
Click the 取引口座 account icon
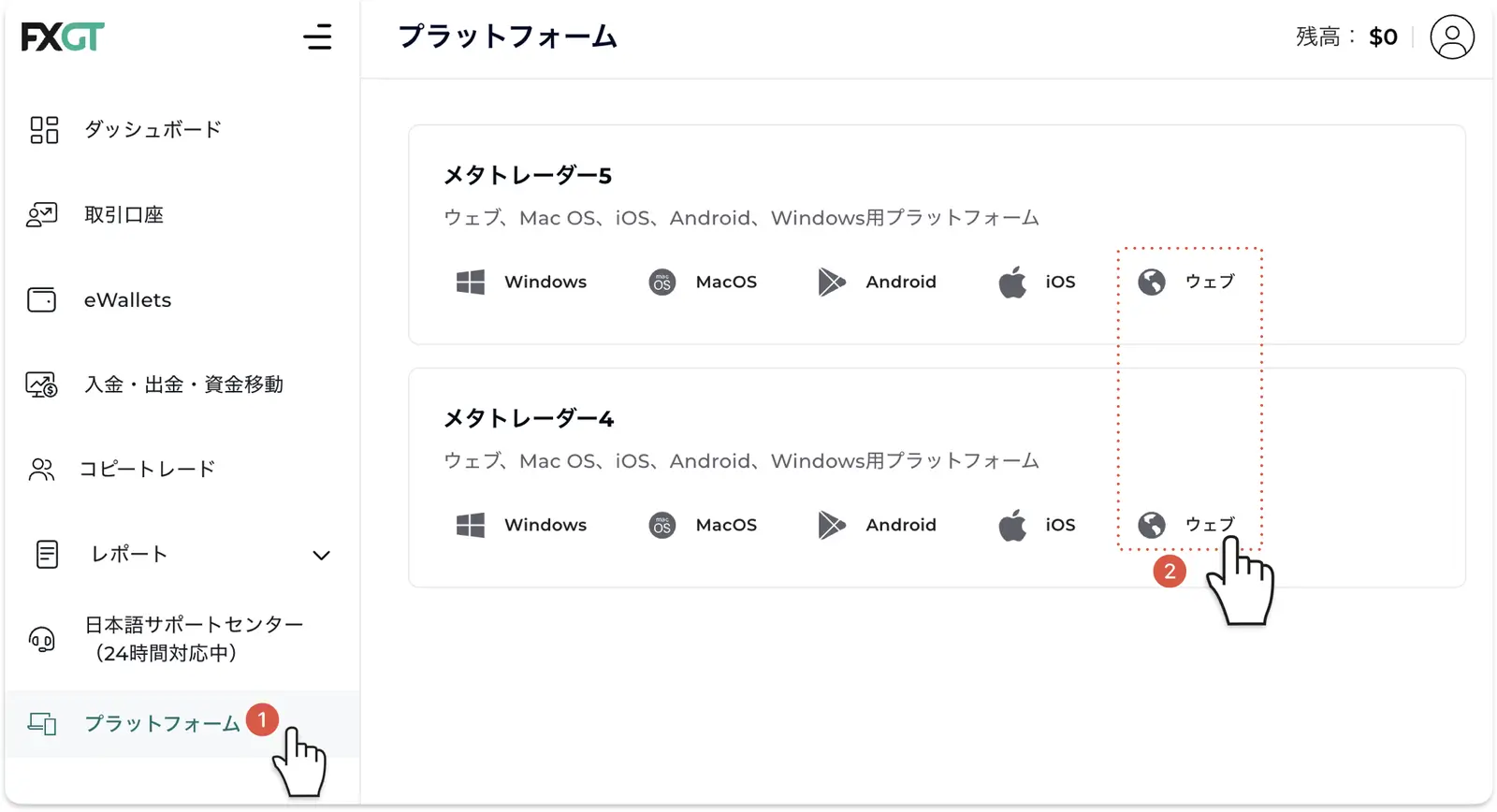(42, 215)
